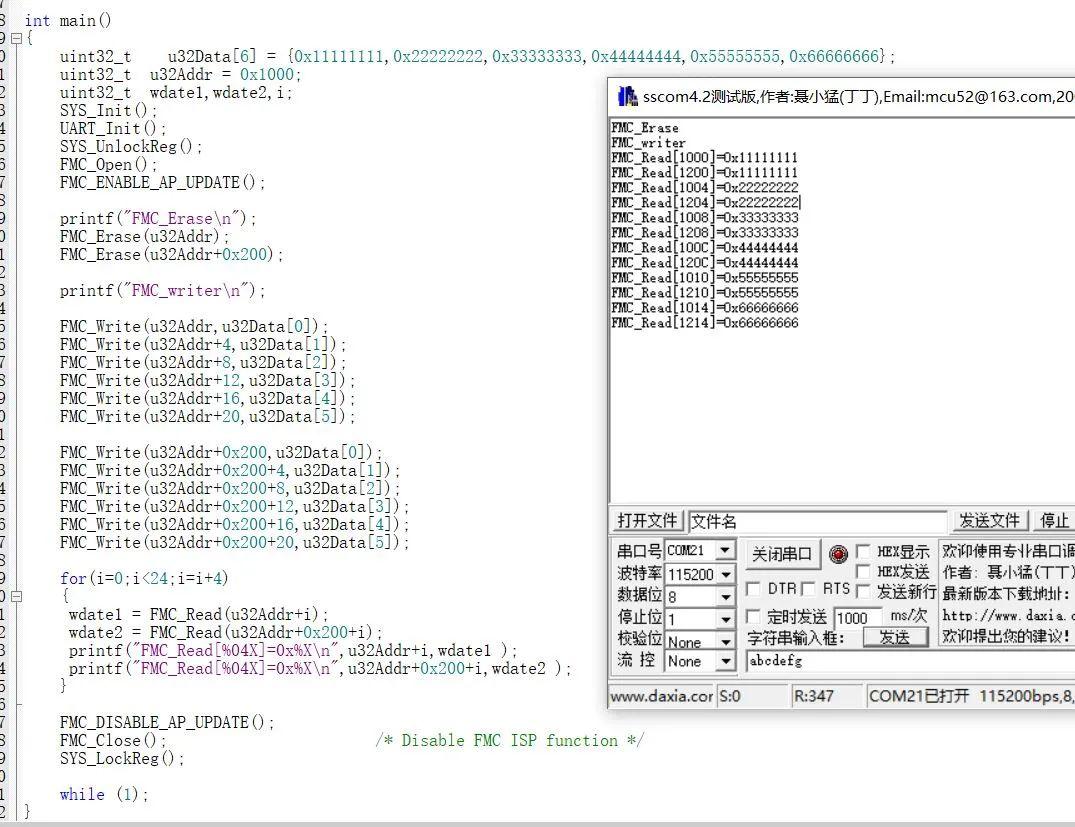Click the 发送 send button
Image resolution: width=1075 pixels, height=827 pixels.
click(894, 637)
